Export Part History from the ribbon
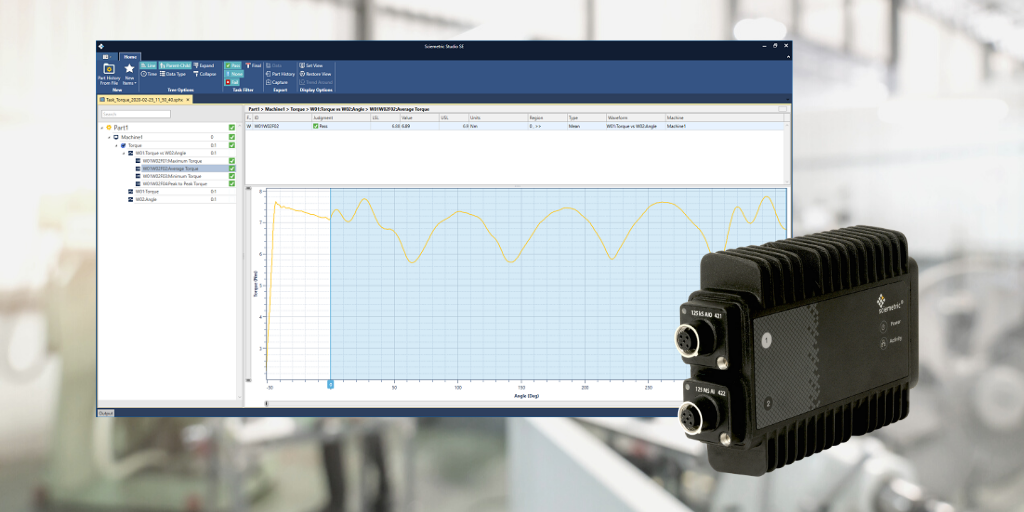 pyautogui.click(x=281, y=74)
